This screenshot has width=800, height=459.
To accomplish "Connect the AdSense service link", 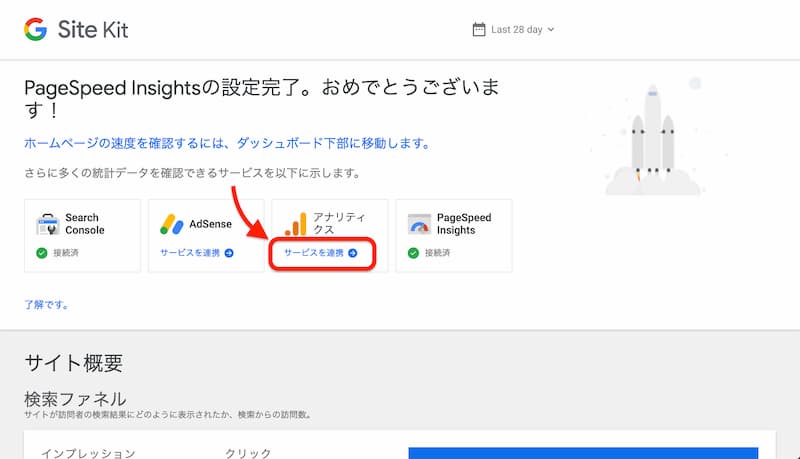I will pyautogui.click(x=197, y=253).
